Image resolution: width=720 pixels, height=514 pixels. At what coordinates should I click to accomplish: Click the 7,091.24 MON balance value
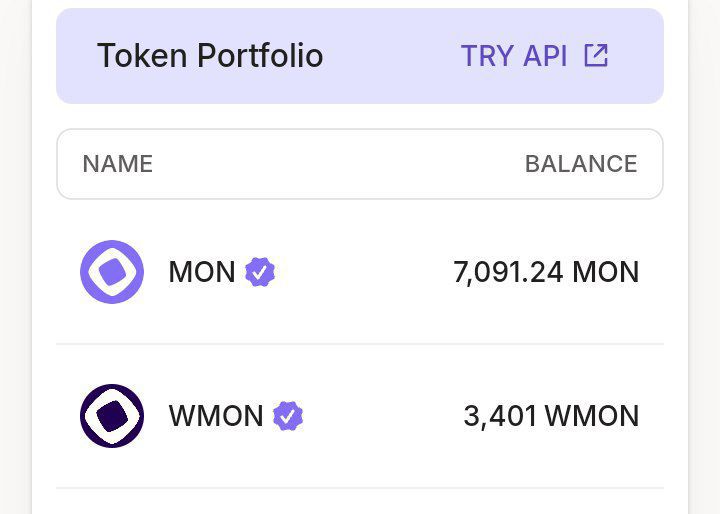point(546,272)
